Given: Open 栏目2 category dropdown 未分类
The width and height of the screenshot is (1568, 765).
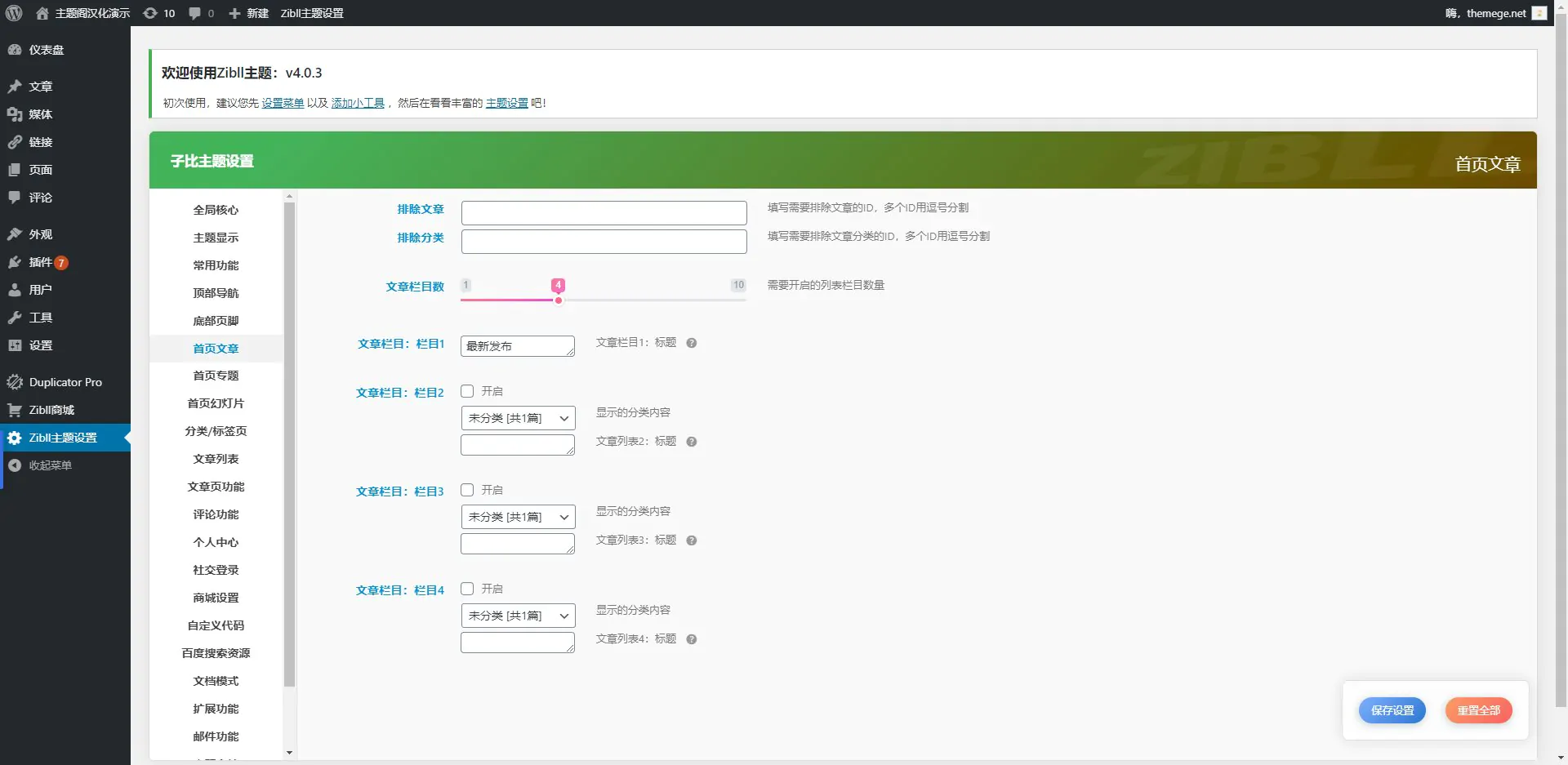Looking at the screenshot, I should click(519, 418).
